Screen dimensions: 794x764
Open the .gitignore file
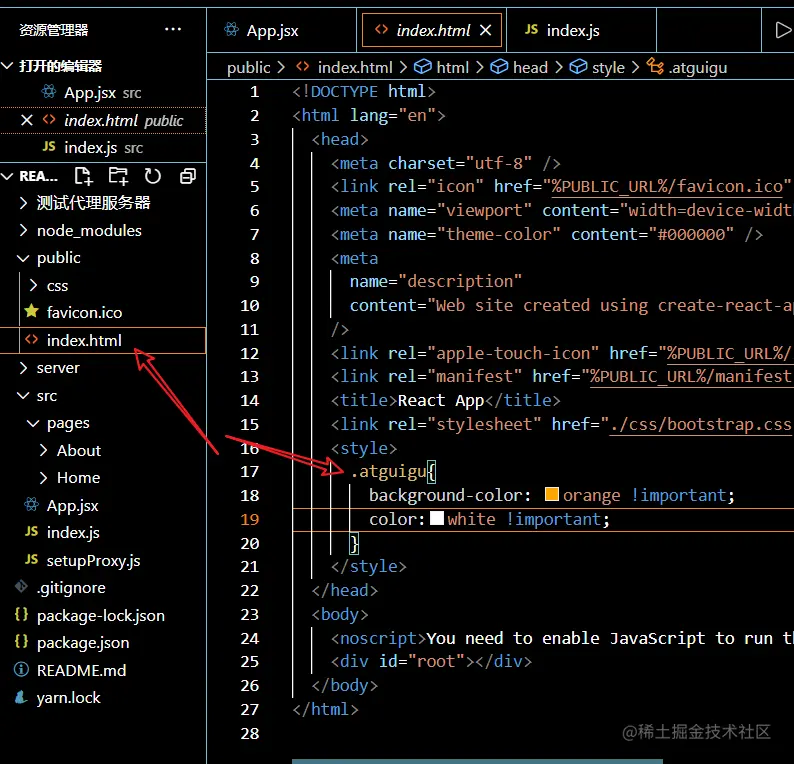pos(103,588)
